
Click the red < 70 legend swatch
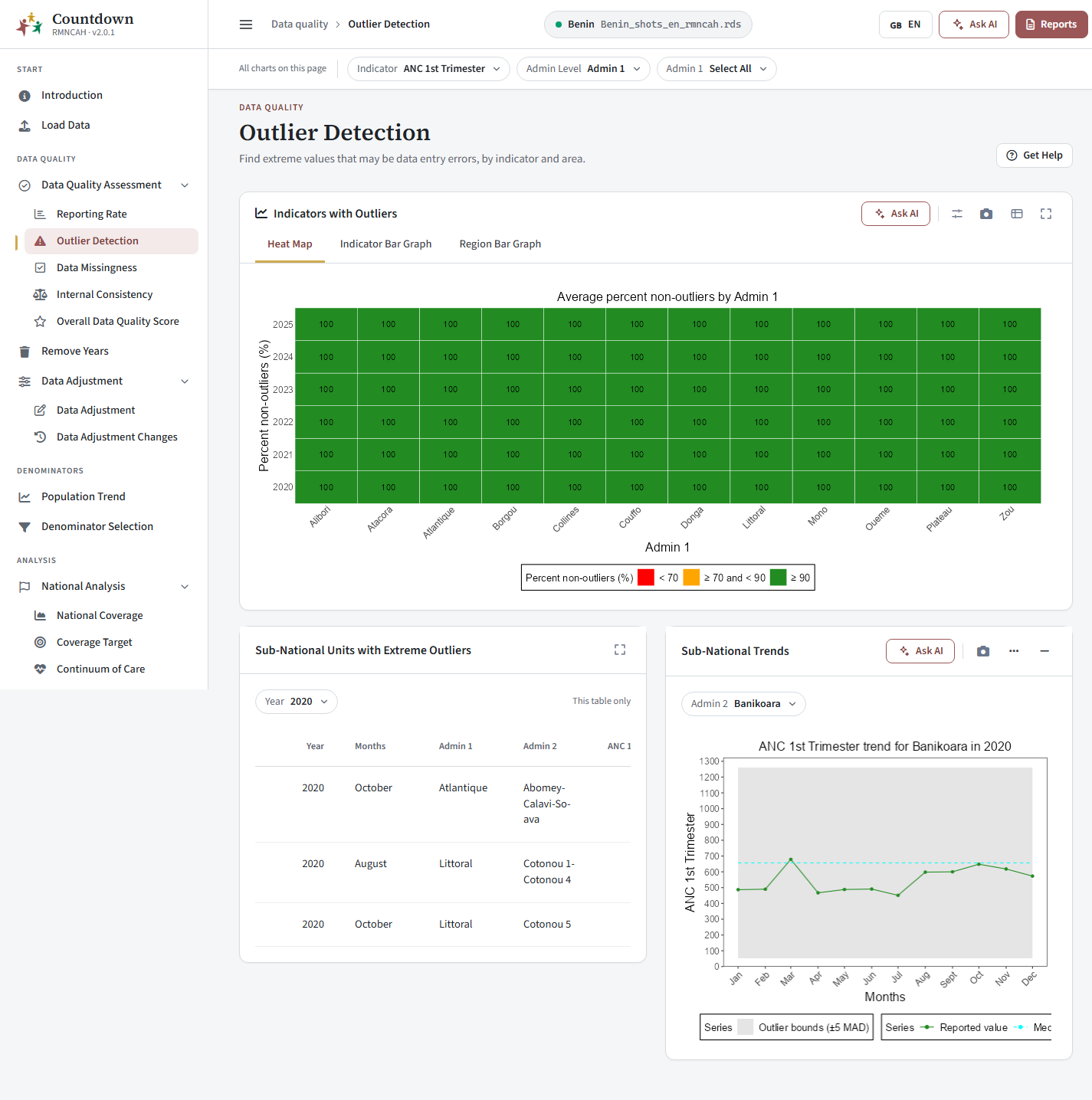[x=646, y=578]
